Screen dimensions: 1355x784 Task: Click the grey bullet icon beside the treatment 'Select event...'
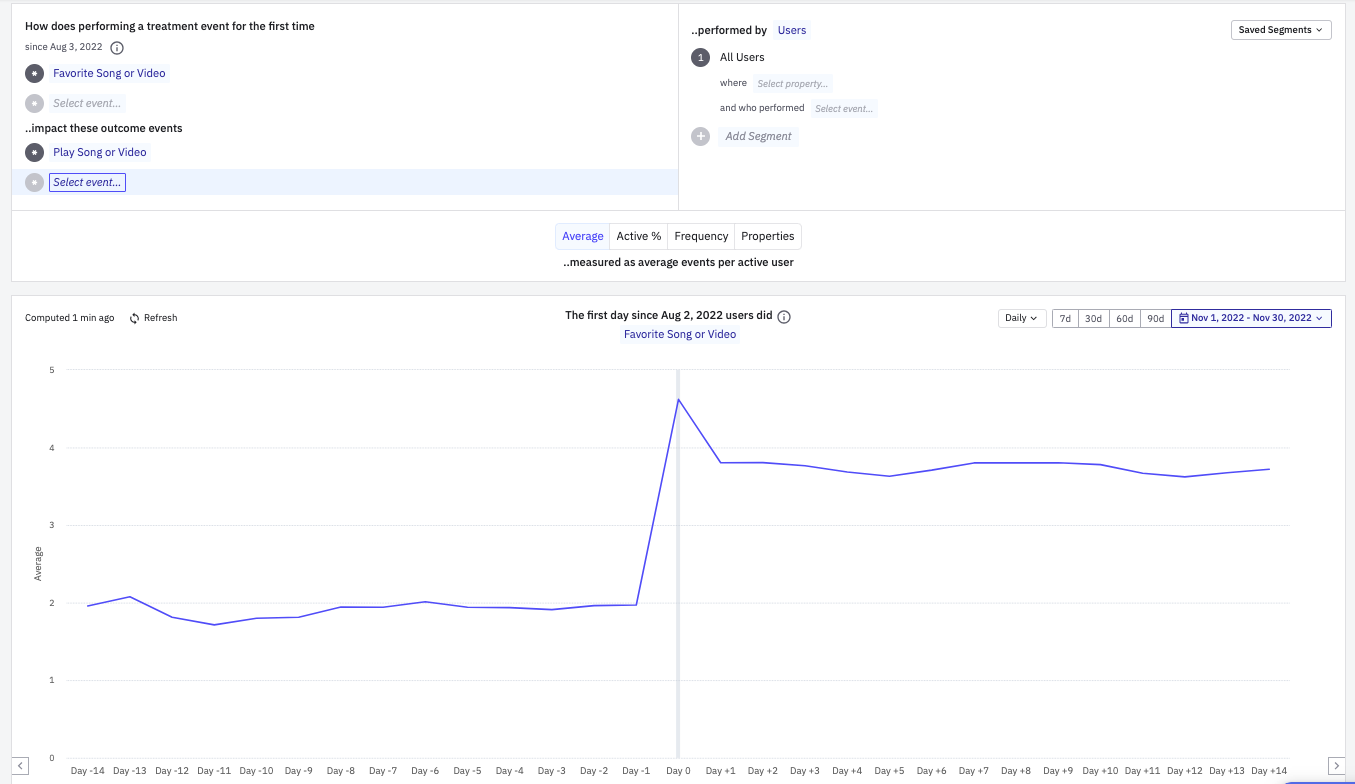[35, 103]
